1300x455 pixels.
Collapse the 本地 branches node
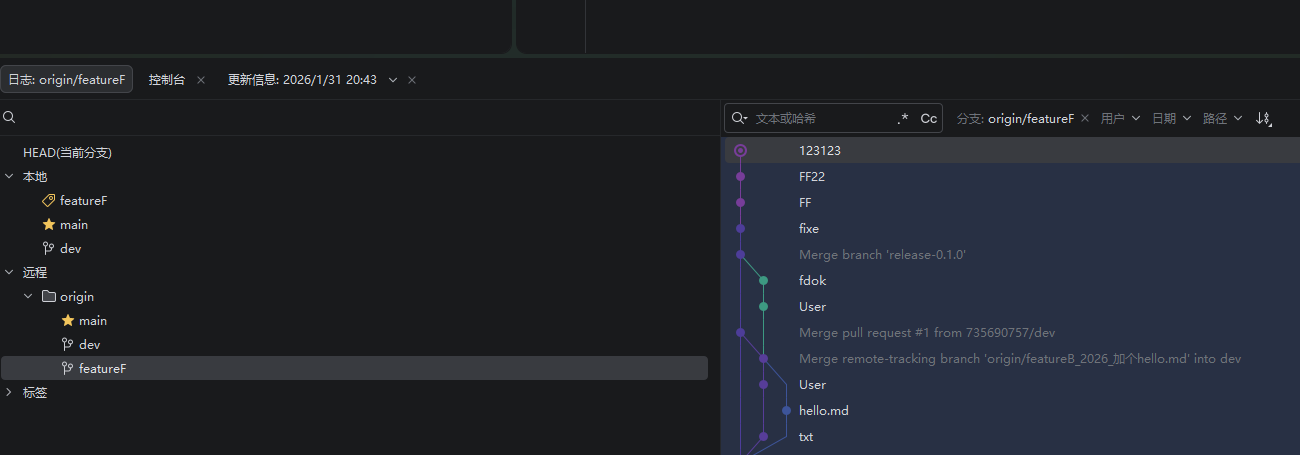9,177
